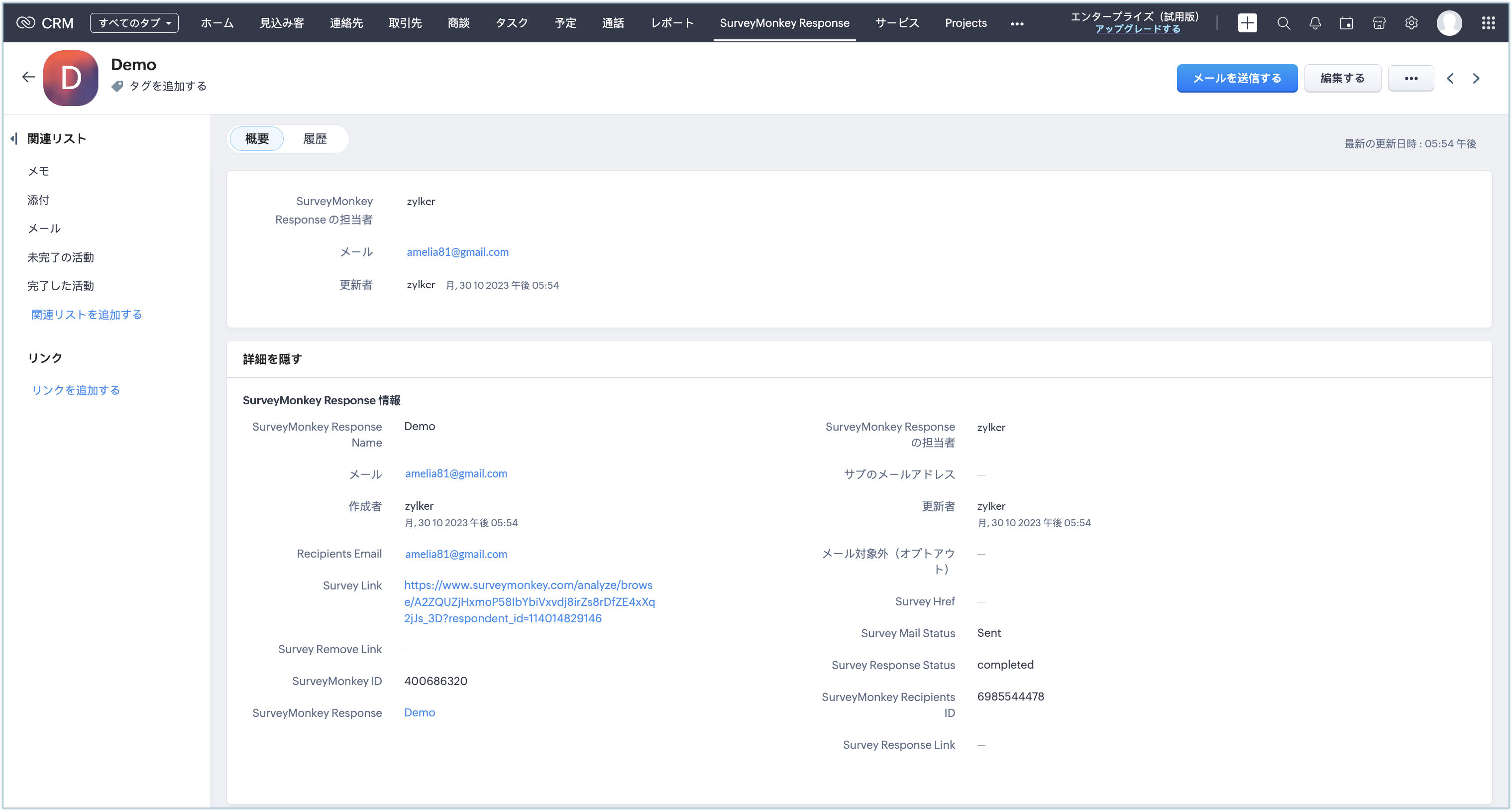The width and height of the screenshot is (1512, 811).
Task: Switch to the 概要 view tab
Action: coord(257,139)
